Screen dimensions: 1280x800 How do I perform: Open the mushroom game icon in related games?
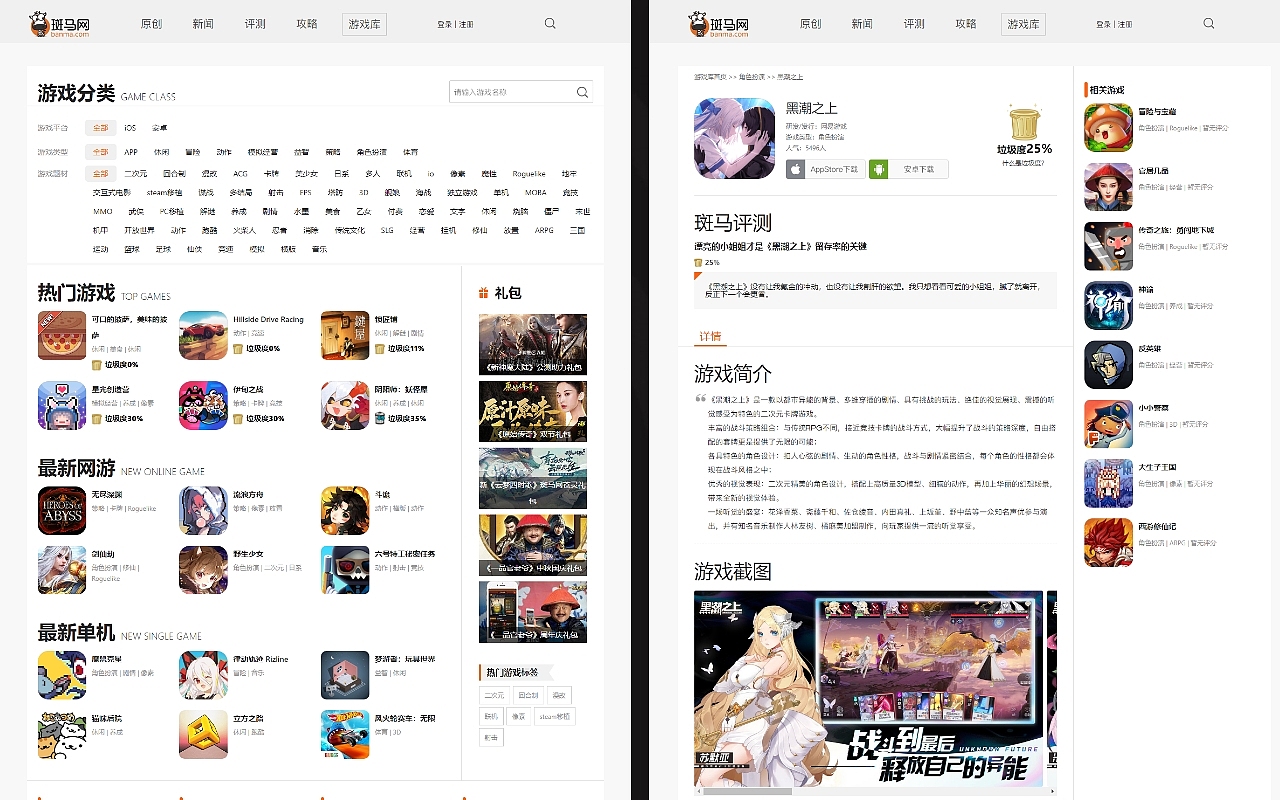tap(1108, 127)
